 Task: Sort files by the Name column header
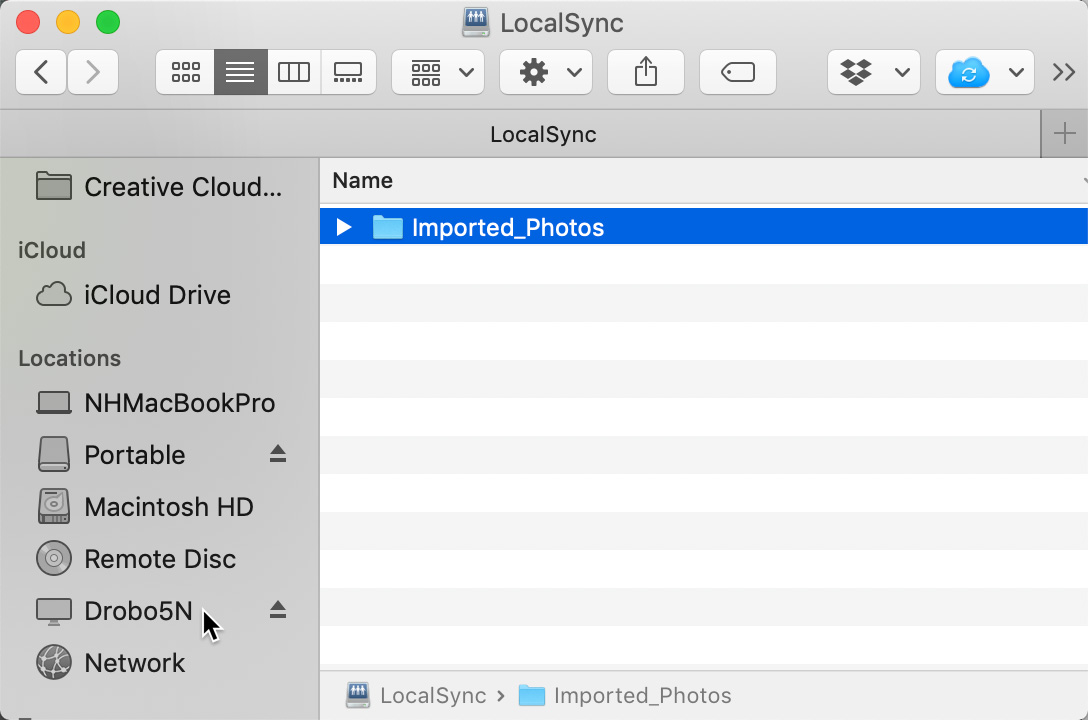coord(362,181)
